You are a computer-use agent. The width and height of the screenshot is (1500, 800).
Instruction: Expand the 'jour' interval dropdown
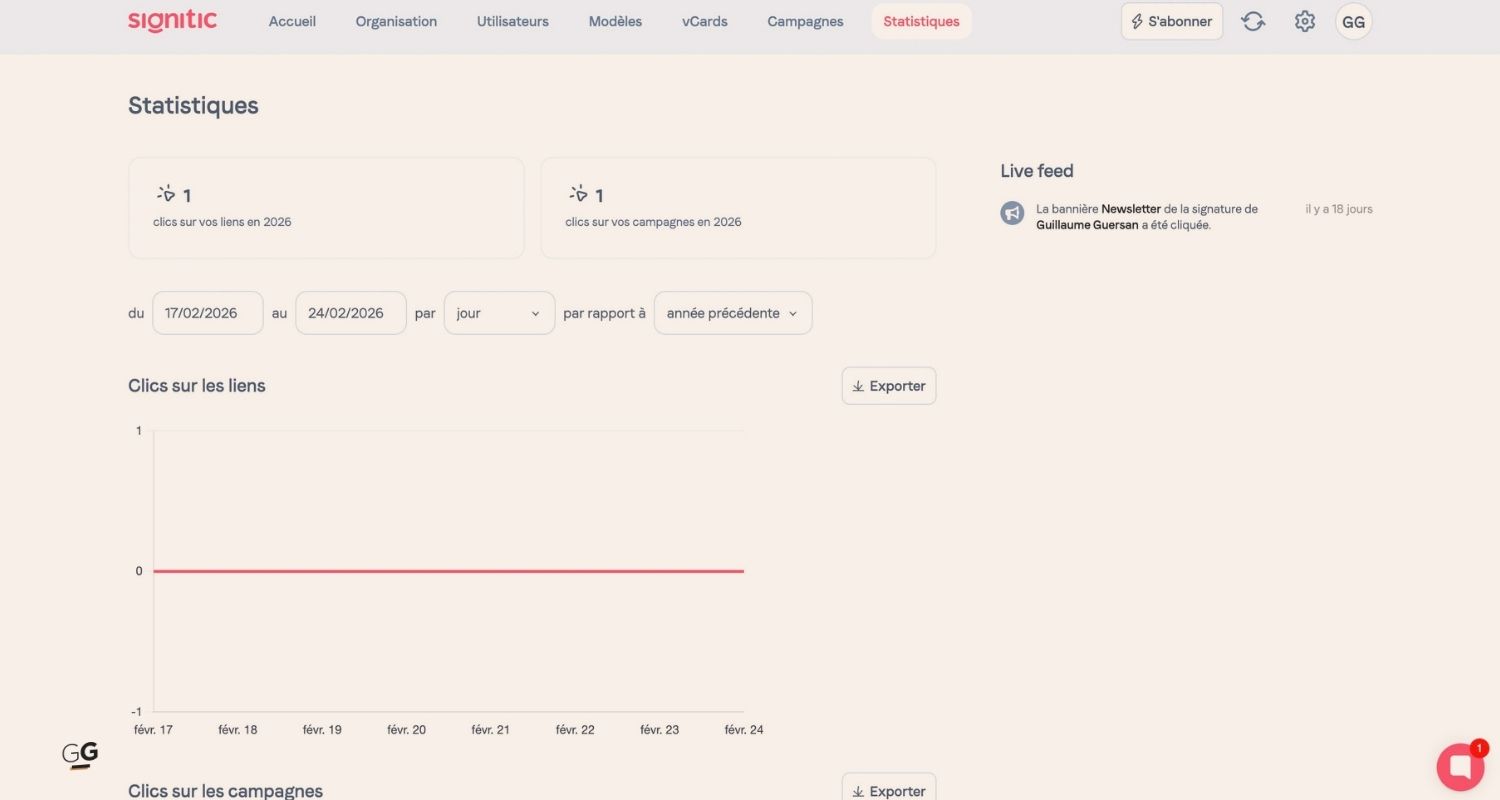[499, 313]
